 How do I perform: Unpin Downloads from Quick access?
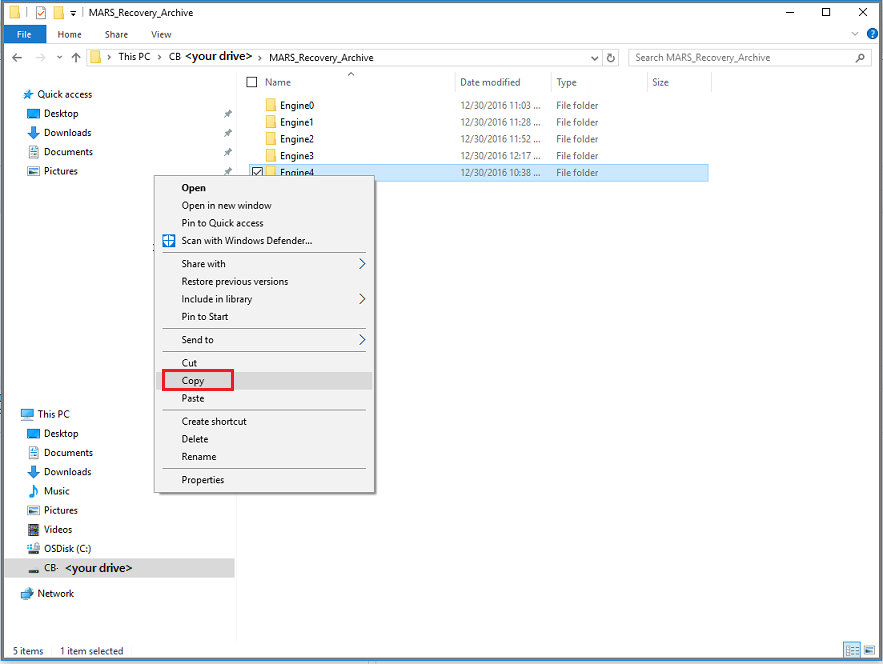(x=228, y=132)
